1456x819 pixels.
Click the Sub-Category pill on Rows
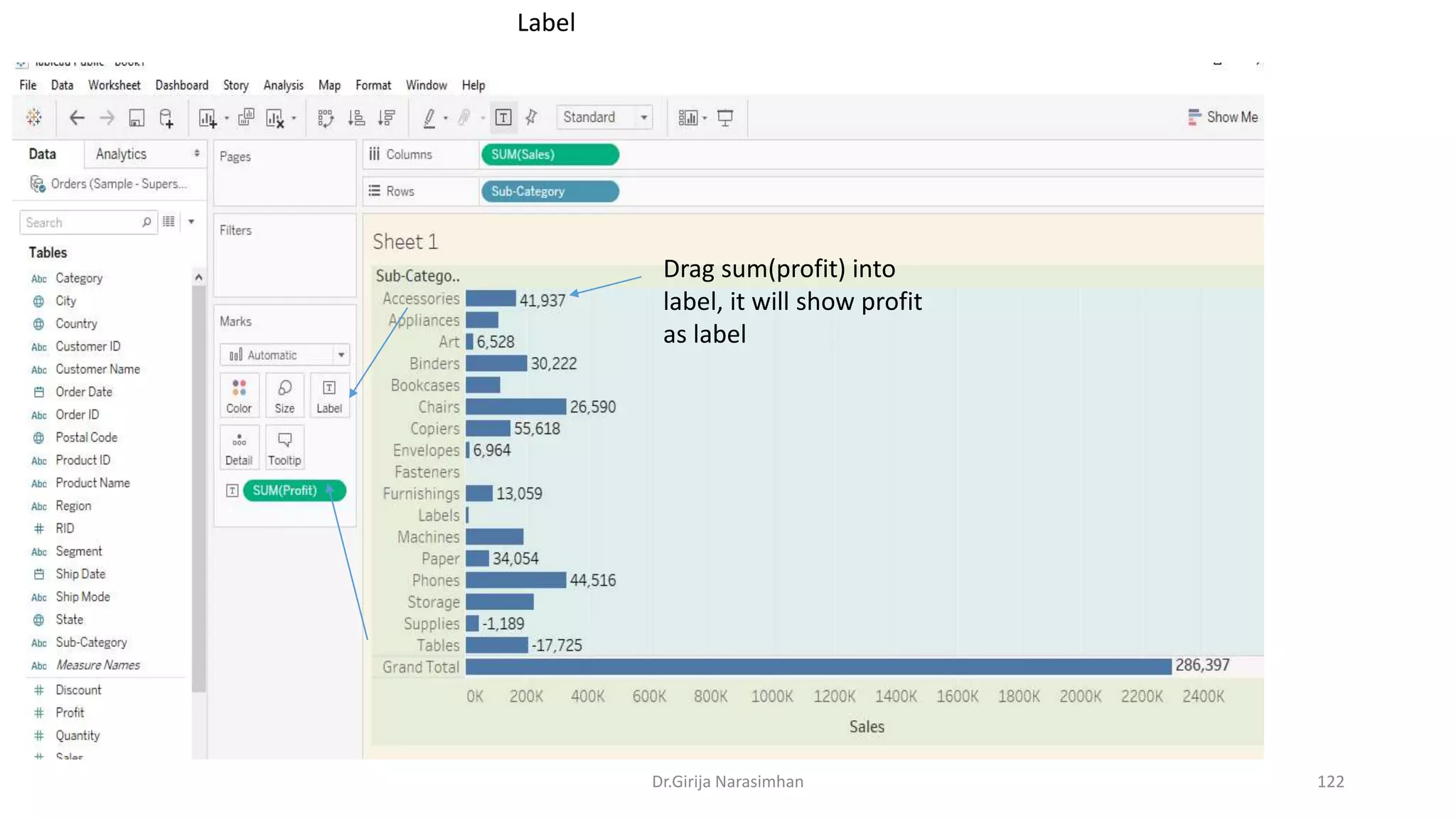550,191
